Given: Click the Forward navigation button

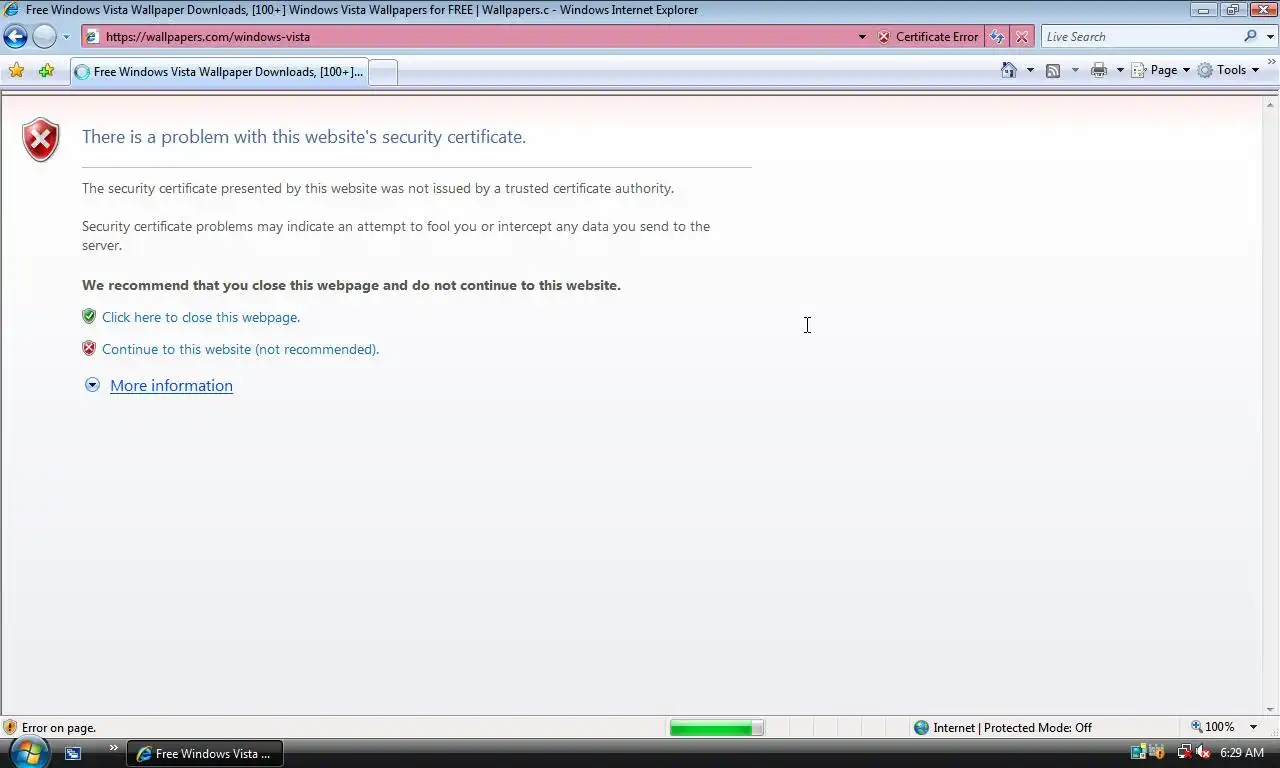Looking at the screenshot, I should point(44,37).
